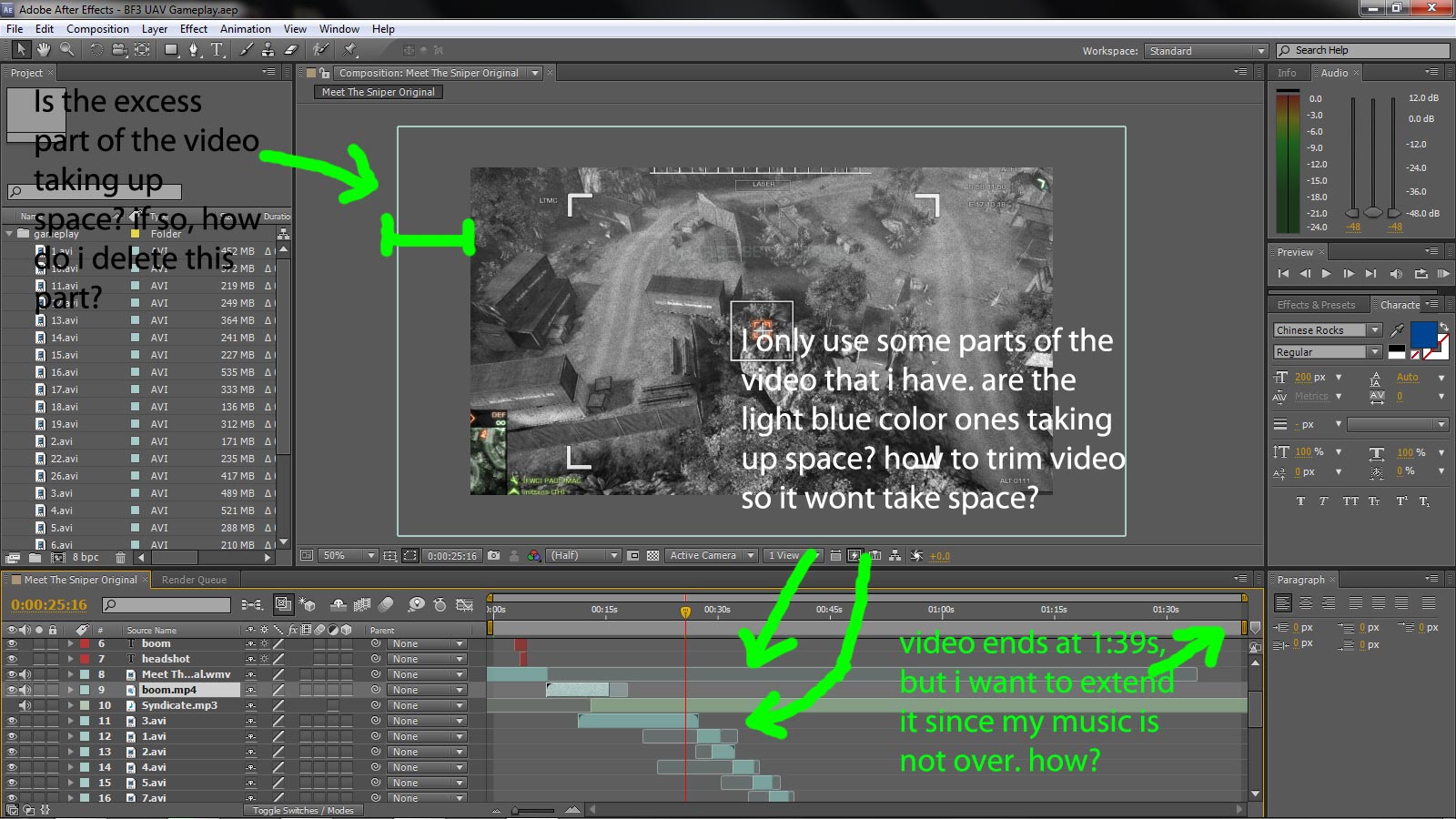Screen dimensions: 1456x819
Task: Click the blue fill color swatch
Action: (1423, 335)
